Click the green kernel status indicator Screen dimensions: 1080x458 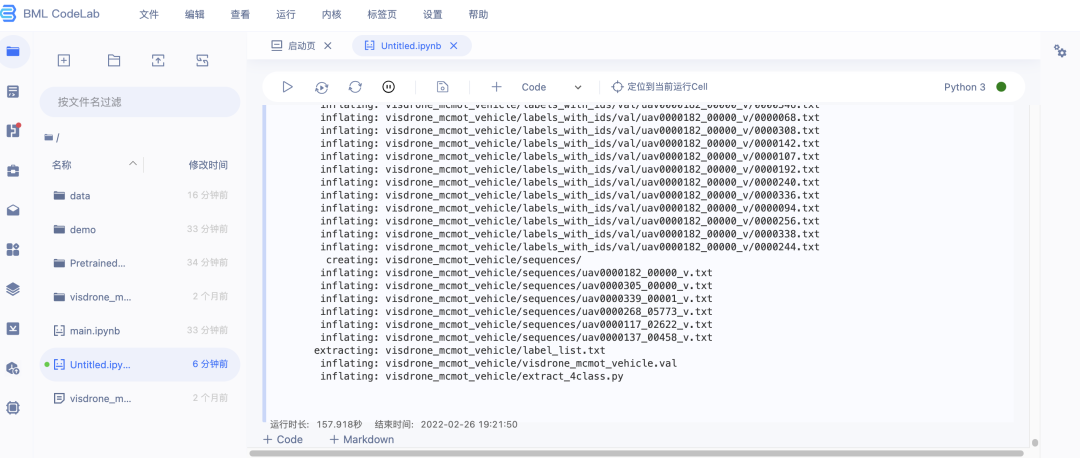pos(1001,87)
